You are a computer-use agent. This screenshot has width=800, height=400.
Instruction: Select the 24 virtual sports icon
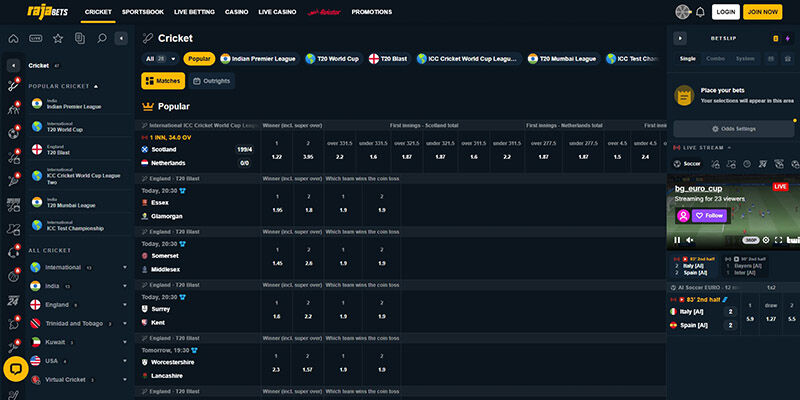13,301
